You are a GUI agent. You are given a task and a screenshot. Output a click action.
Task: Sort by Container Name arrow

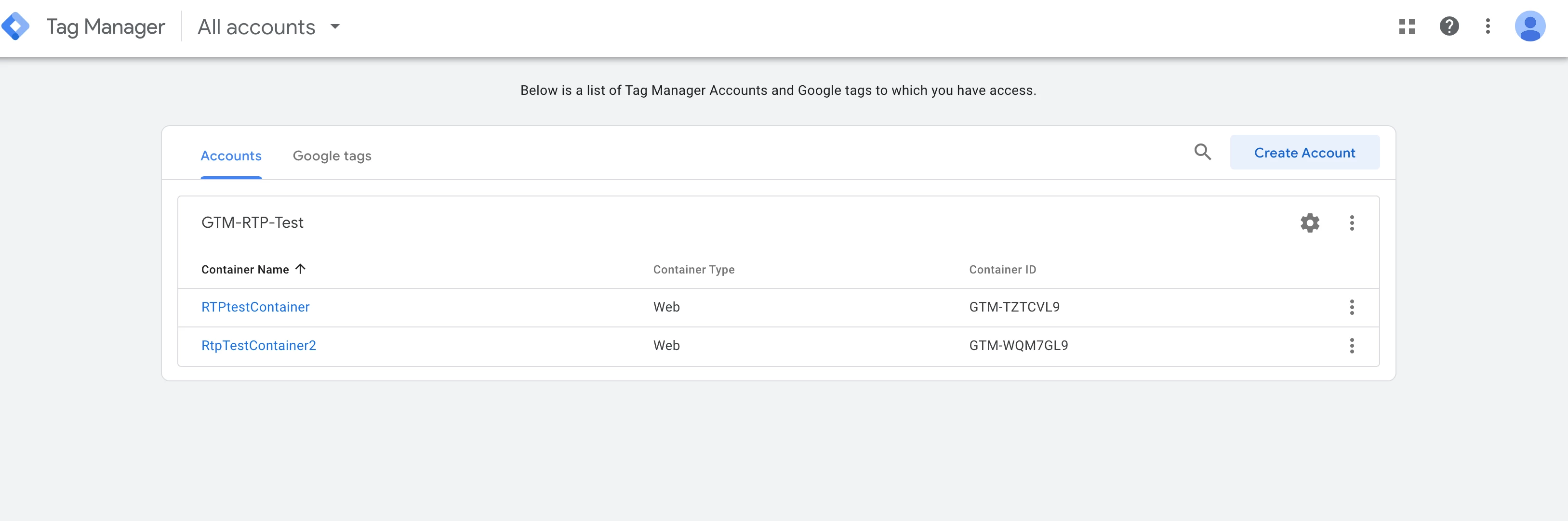300,269
